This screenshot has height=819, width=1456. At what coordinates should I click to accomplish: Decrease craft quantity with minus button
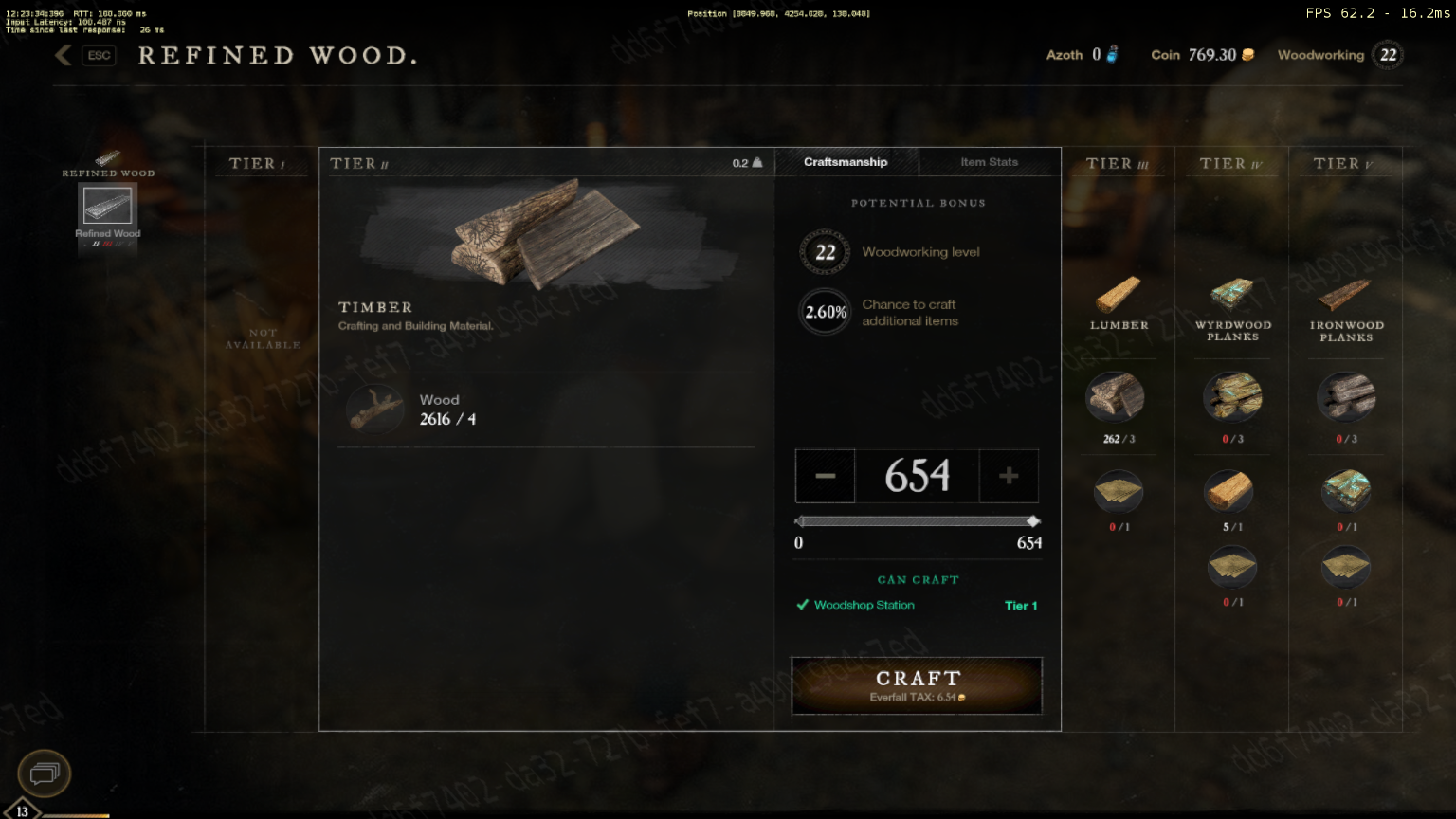click(825, 476)
